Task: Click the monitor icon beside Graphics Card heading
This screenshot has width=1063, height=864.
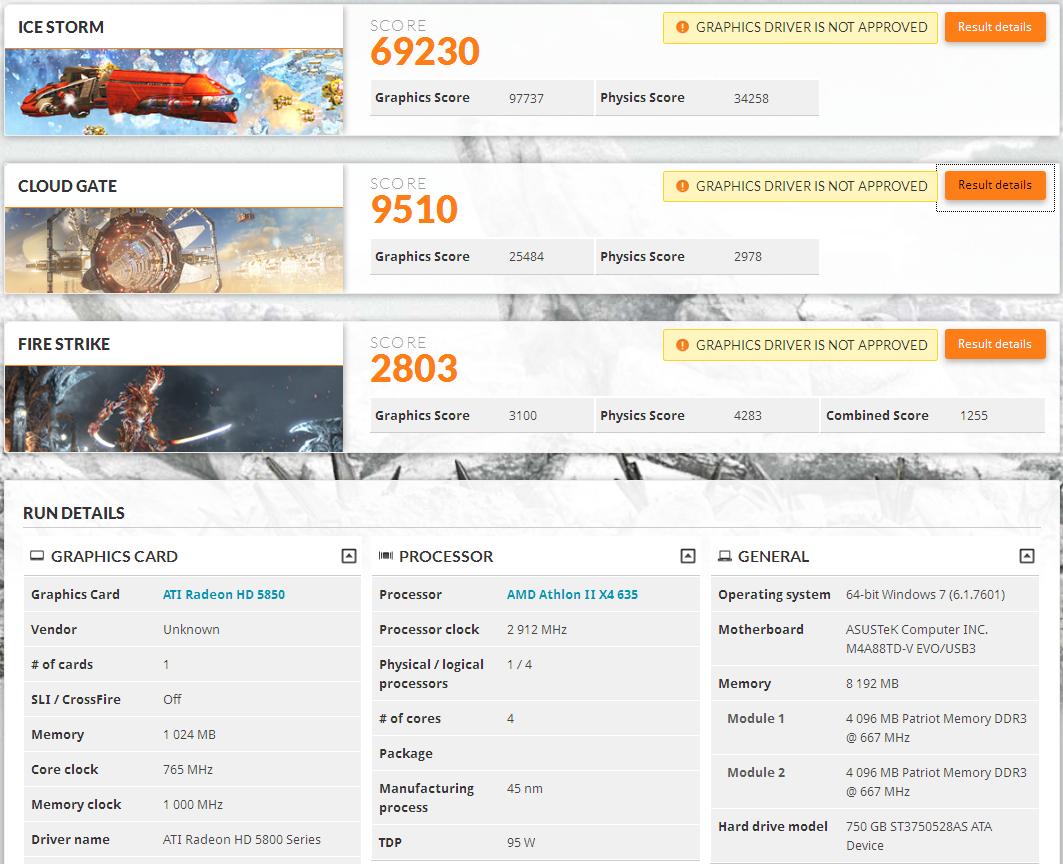Action: tap(37, 556)
